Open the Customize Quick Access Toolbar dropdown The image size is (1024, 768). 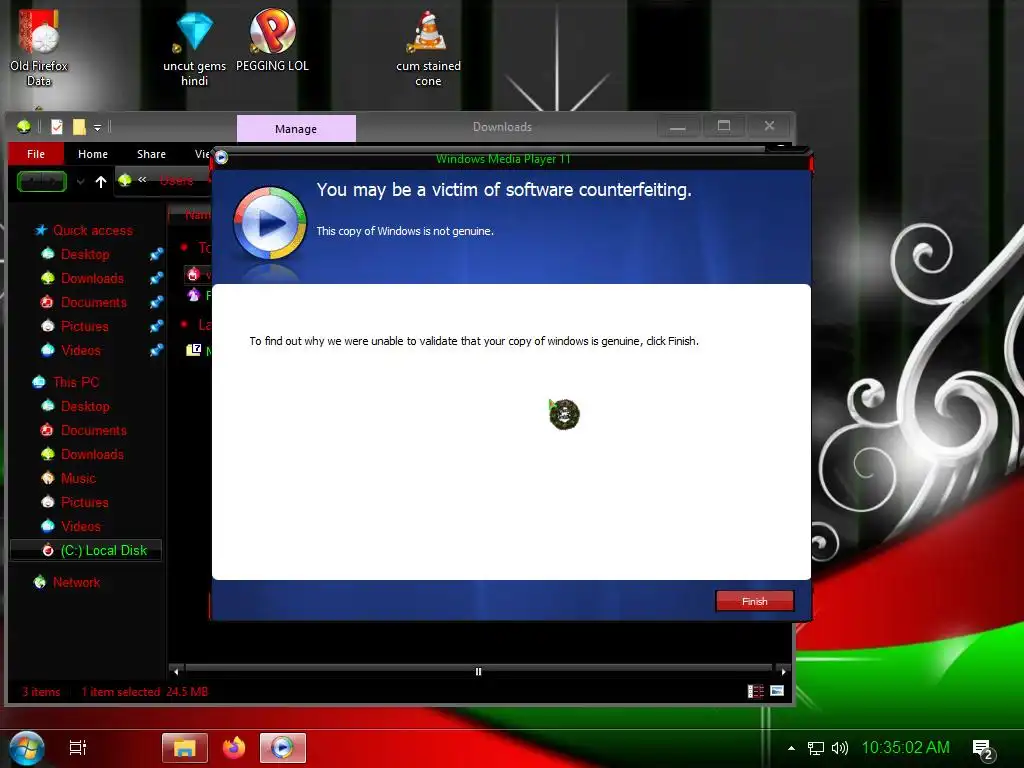97,127
